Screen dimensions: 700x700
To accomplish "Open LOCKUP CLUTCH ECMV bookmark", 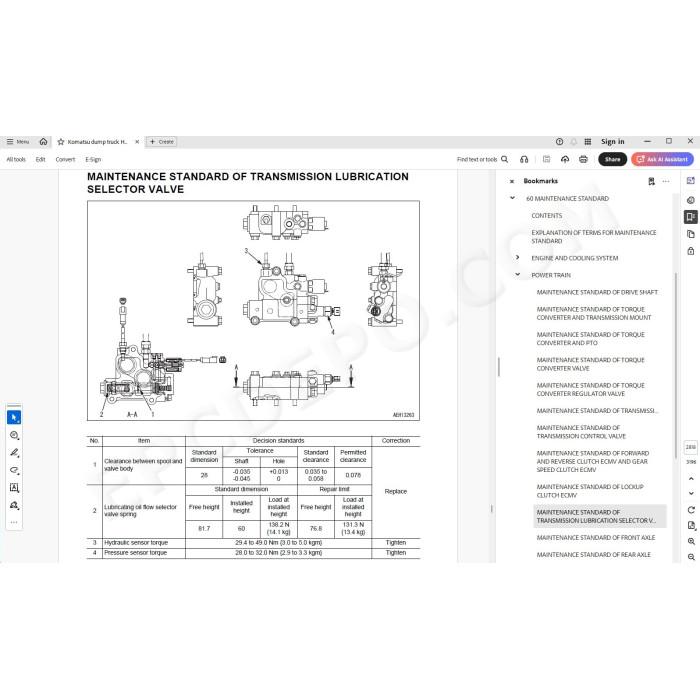I will pos(590,491).
